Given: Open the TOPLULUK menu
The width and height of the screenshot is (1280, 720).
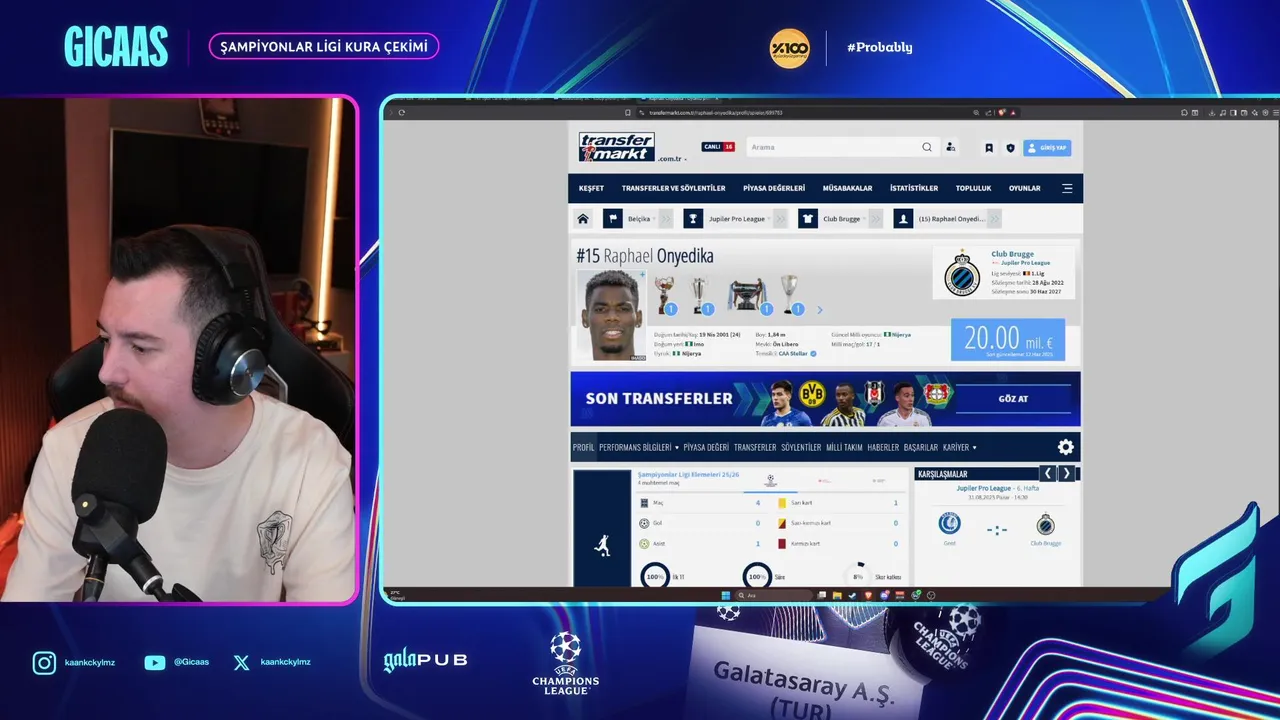Looking at the screenshot, I should pos(973,188).
